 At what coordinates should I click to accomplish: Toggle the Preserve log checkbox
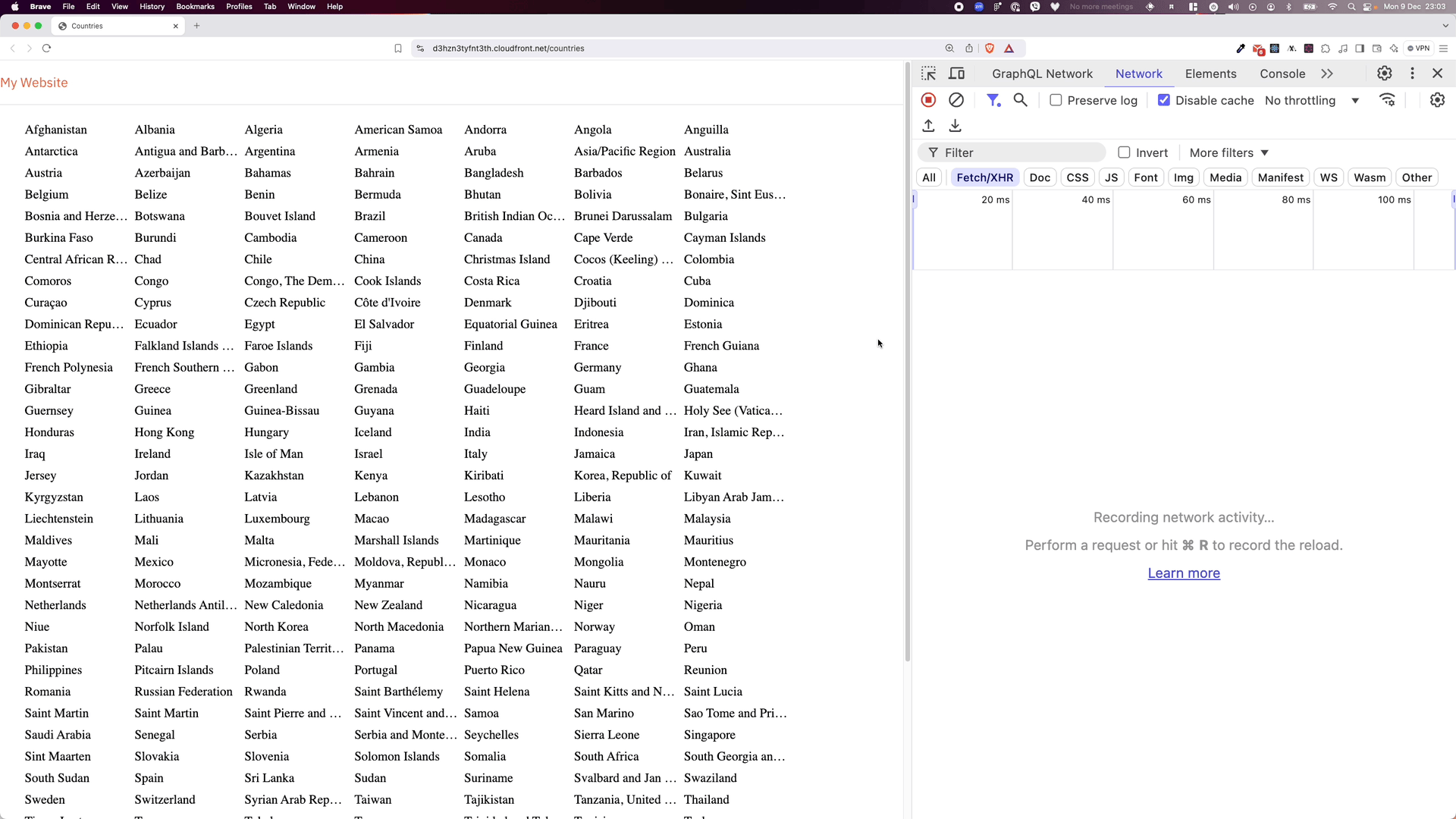(1056, 100)
